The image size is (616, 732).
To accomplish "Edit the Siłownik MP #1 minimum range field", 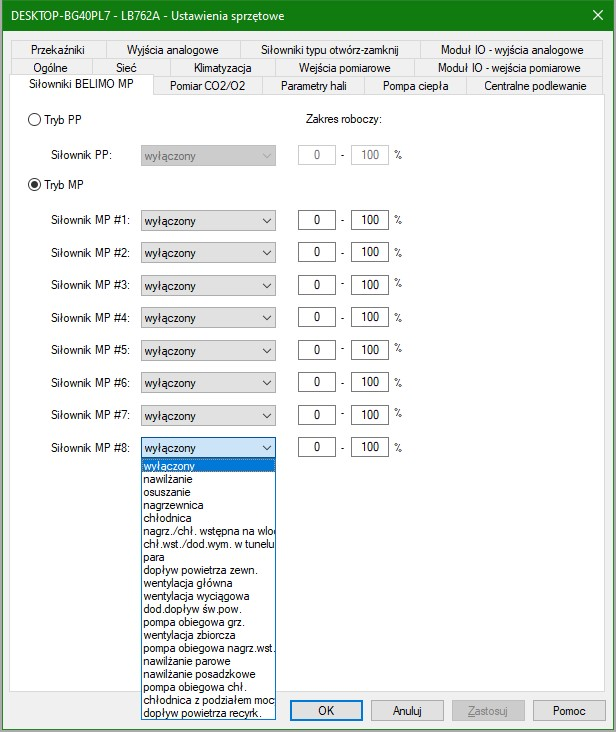I will (317, 220).
